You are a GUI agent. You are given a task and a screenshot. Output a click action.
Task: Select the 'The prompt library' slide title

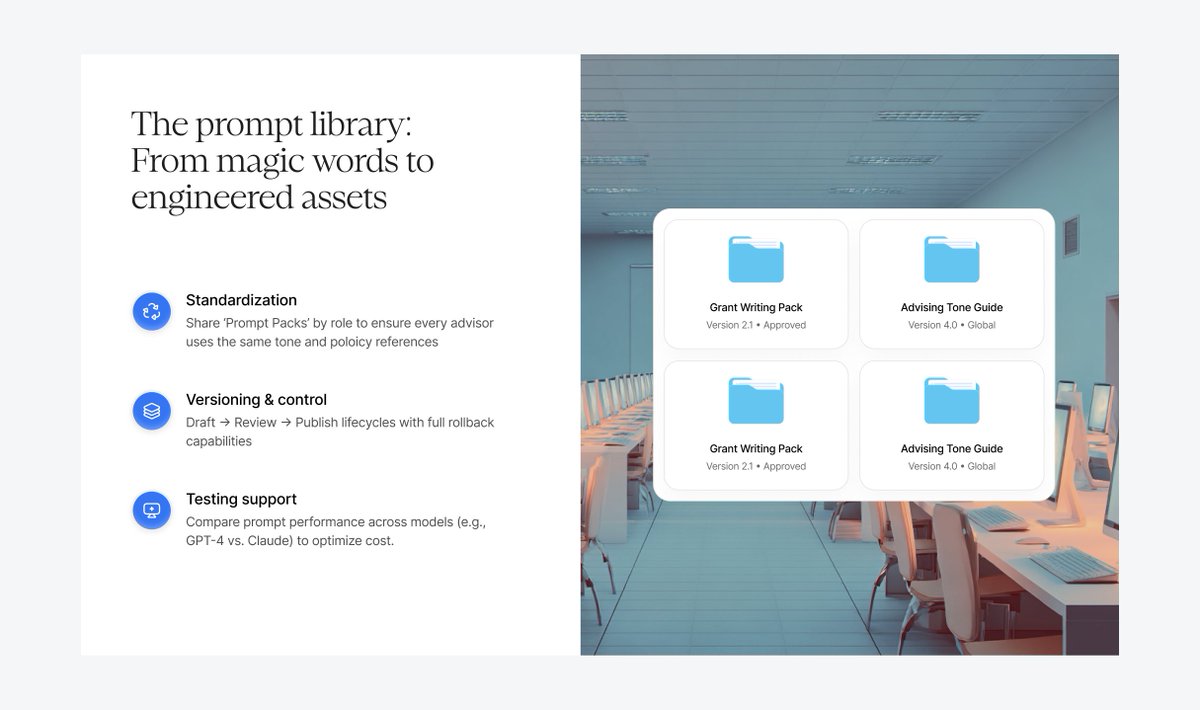click(282, 161)
